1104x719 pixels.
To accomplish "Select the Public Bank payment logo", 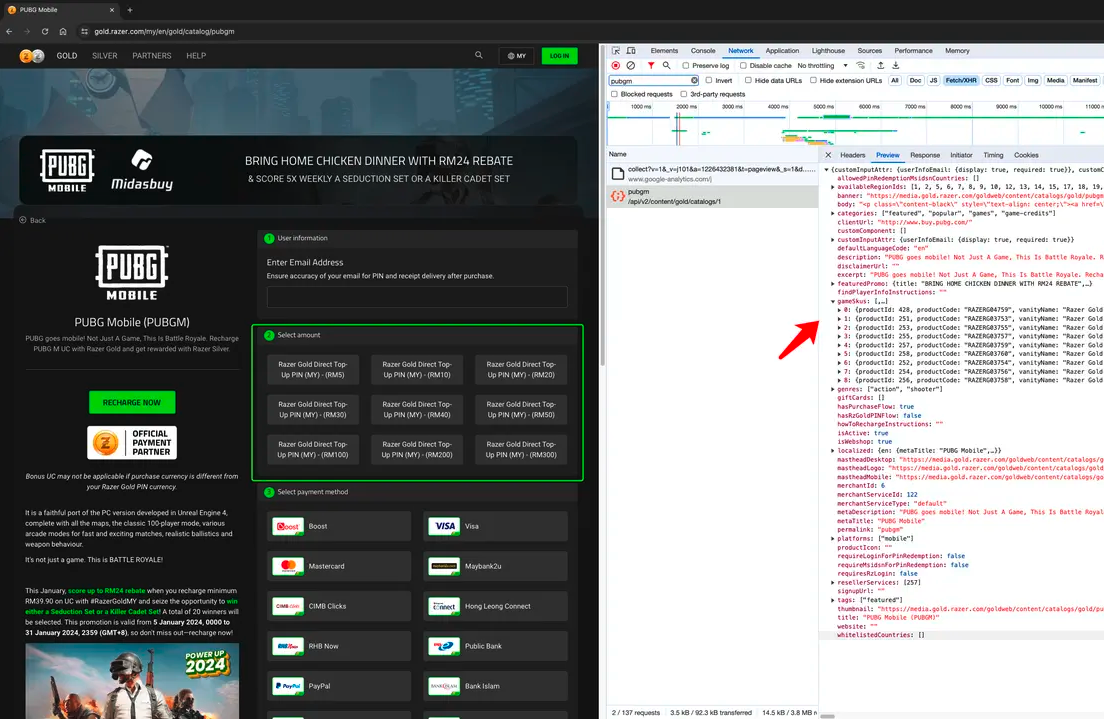I will 444,646.
